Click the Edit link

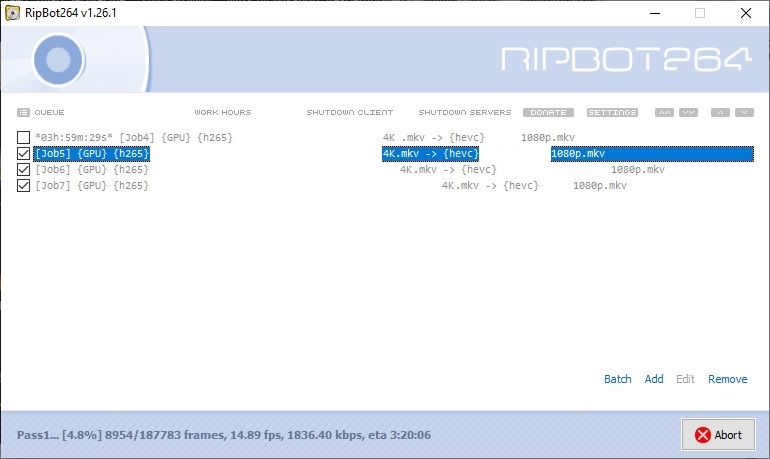click(x=685, y=379)
